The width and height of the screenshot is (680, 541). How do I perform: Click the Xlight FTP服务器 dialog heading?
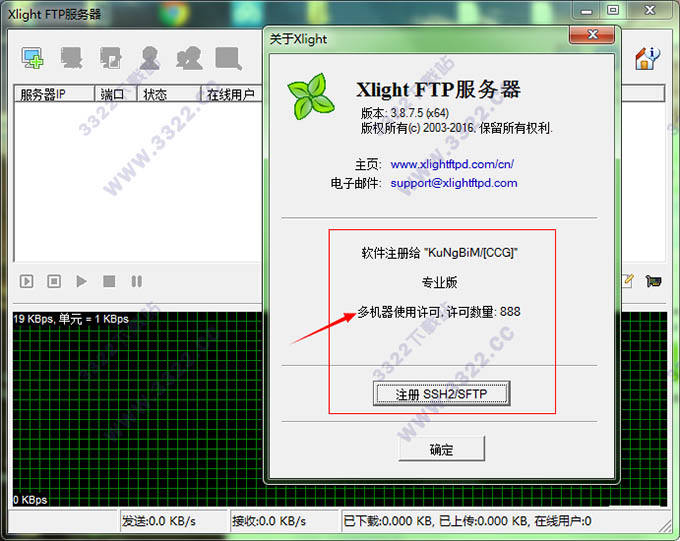pos(438,90)
